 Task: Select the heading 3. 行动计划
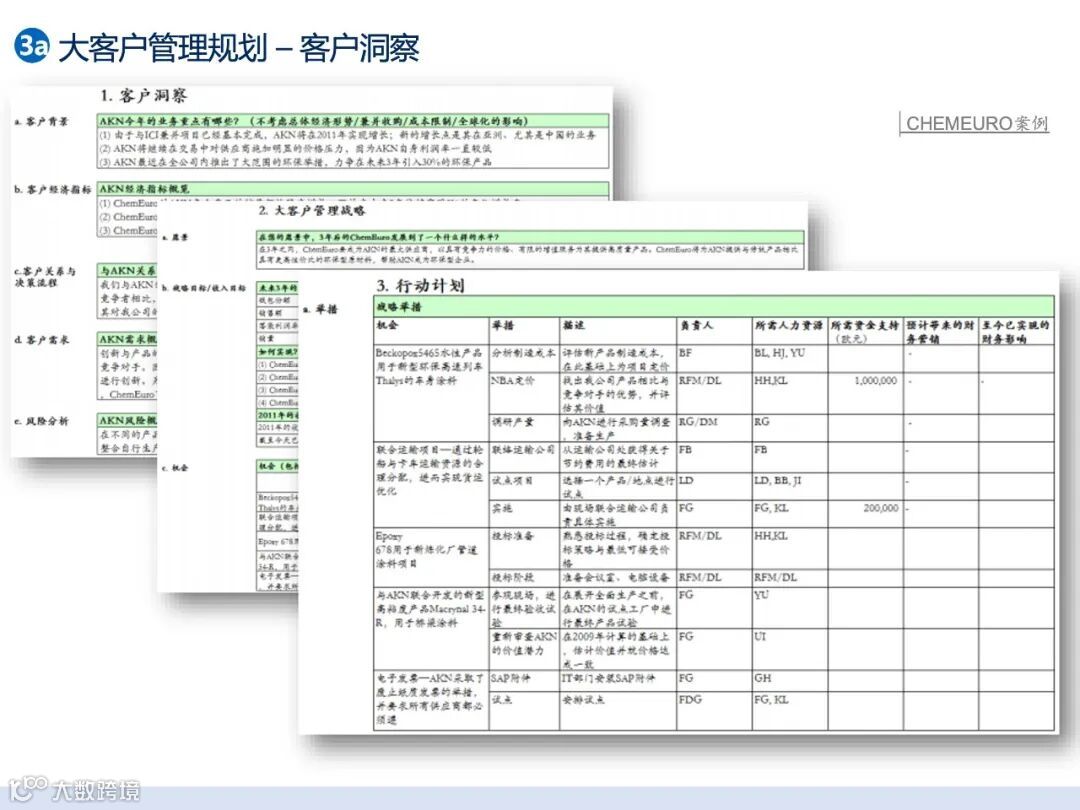[420, 285]
